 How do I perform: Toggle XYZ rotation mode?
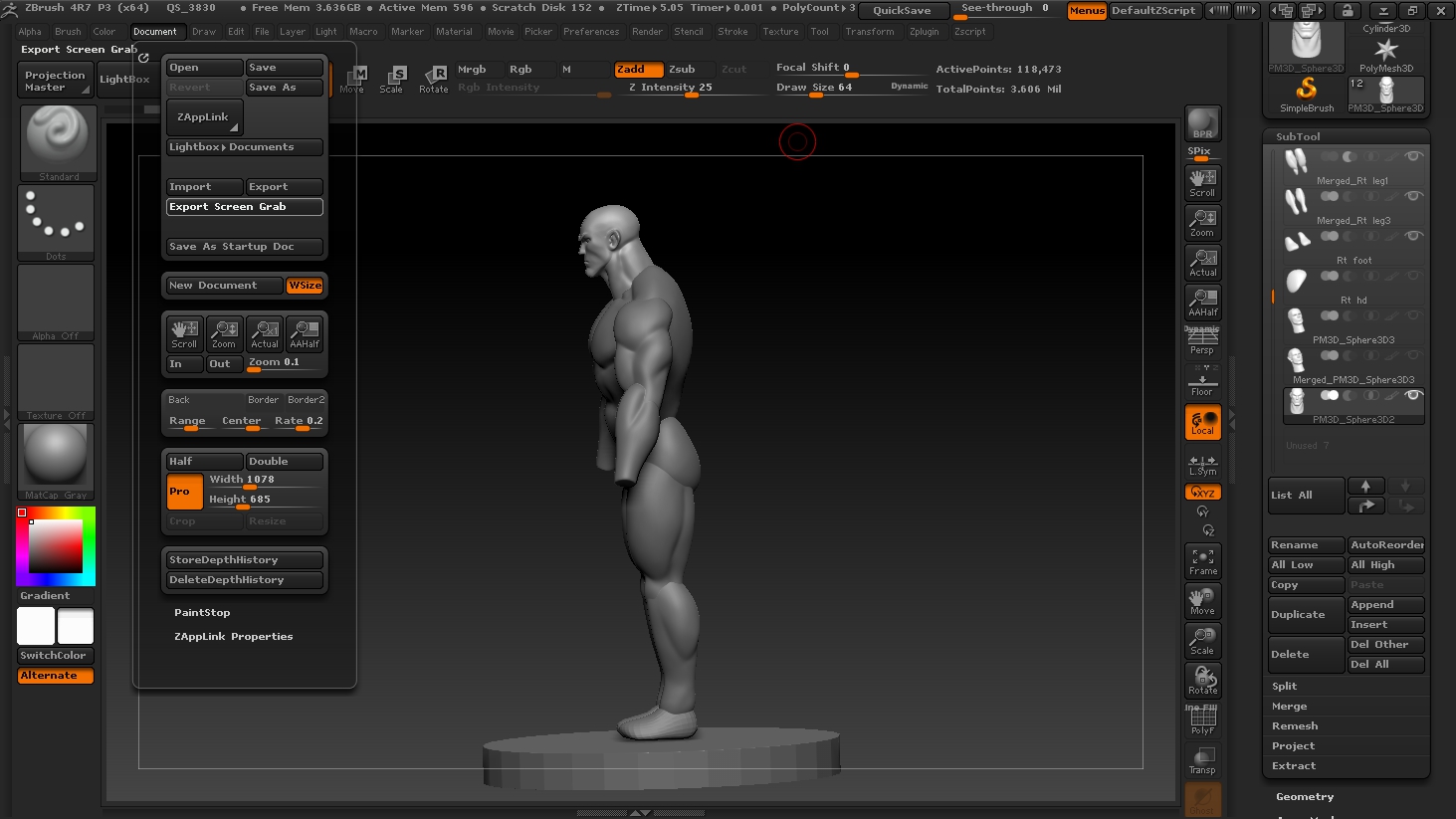click(1202, 493)
